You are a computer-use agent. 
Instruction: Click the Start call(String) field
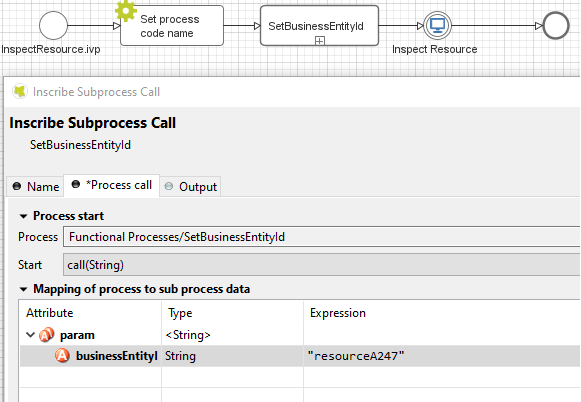pos(321,265)
